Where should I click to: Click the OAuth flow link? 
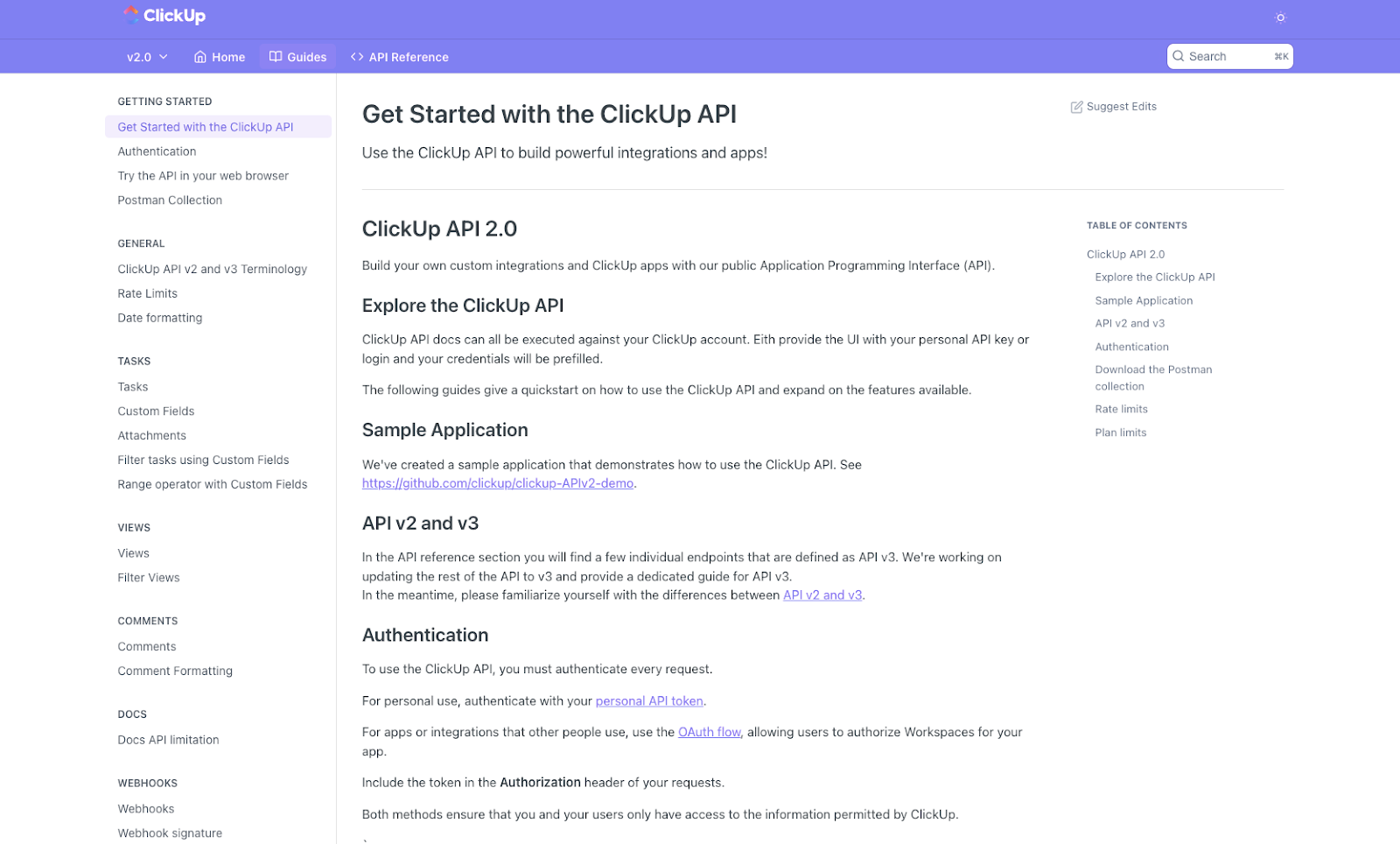(x=709, y=732)
